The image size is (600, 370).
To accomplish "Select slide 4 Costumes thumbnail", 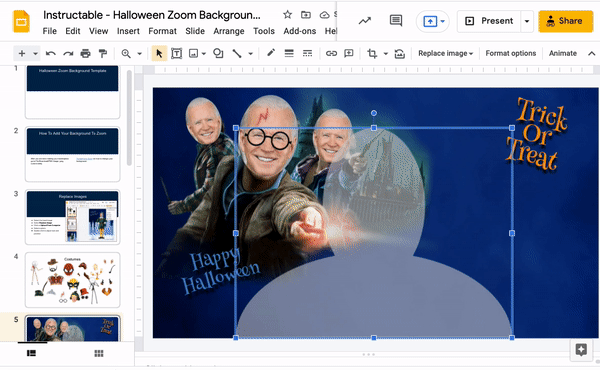I will pos(72,280).
